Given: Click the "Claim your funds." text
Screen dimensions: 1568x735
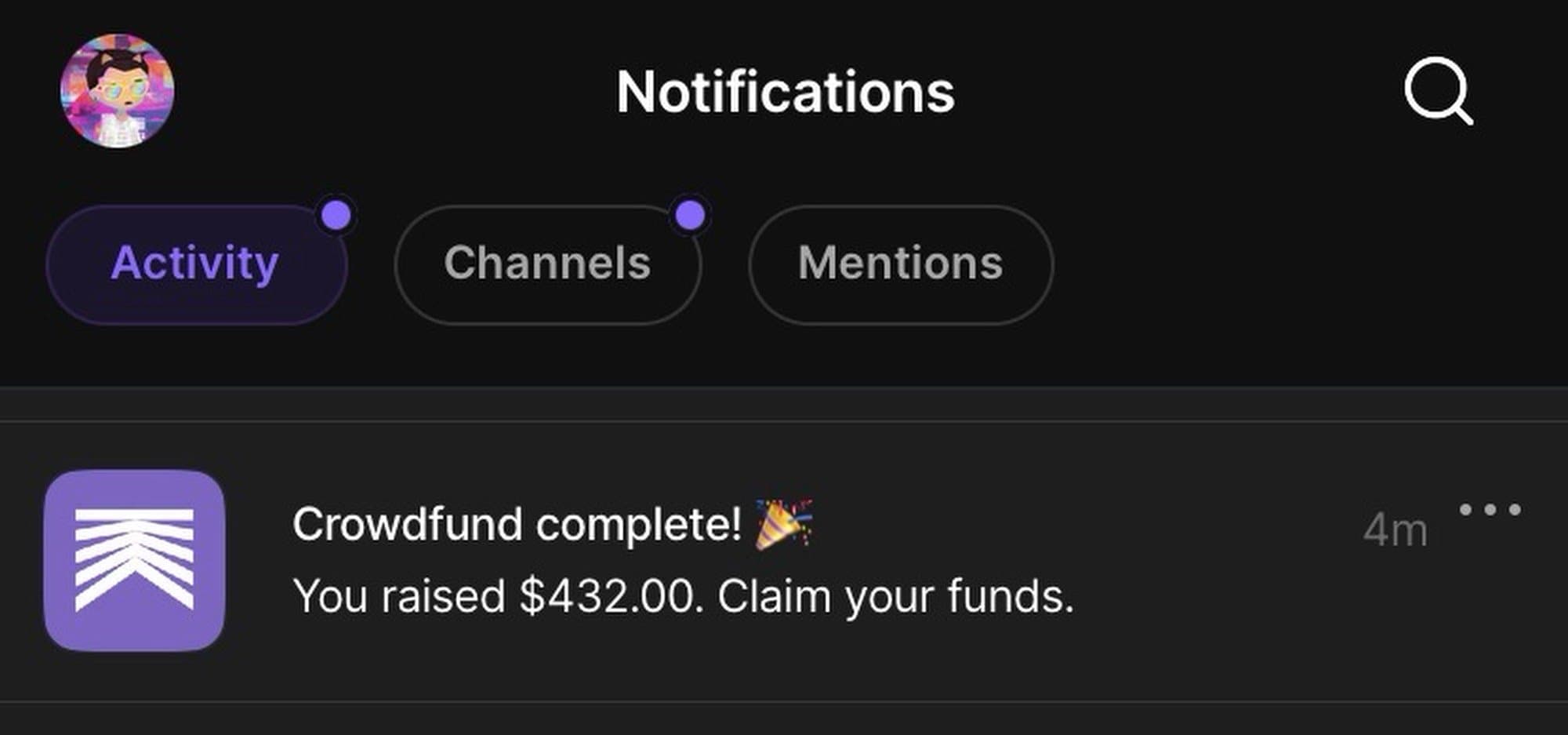Looking at the screenshot, I should pos(895,596).
